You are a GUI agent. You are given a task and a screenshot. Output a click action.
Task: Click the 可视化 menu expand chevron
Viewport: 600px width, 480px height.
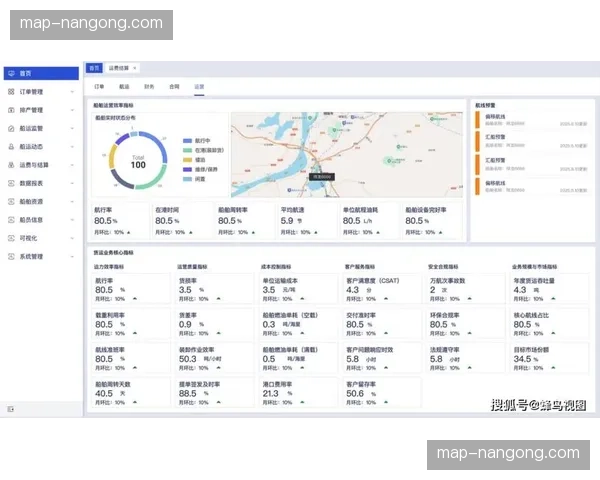click(x=72, y=238)
